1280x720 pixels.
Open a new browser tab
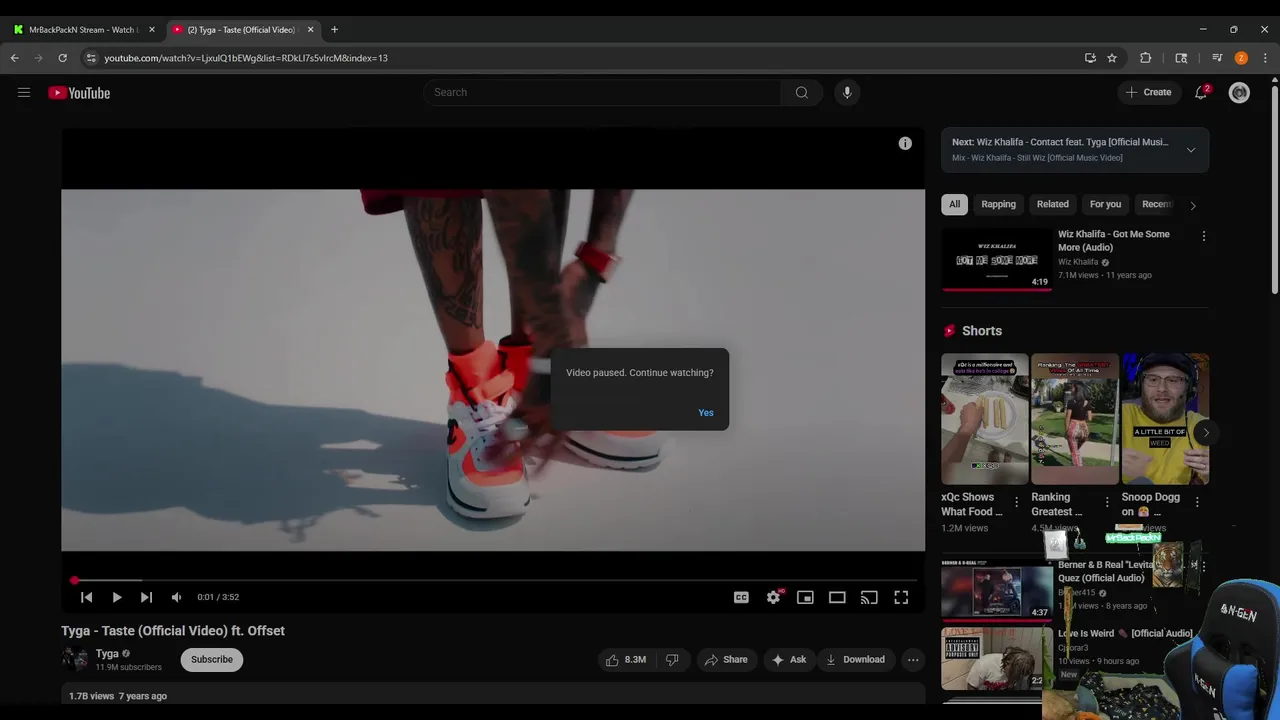coord(334,30)
